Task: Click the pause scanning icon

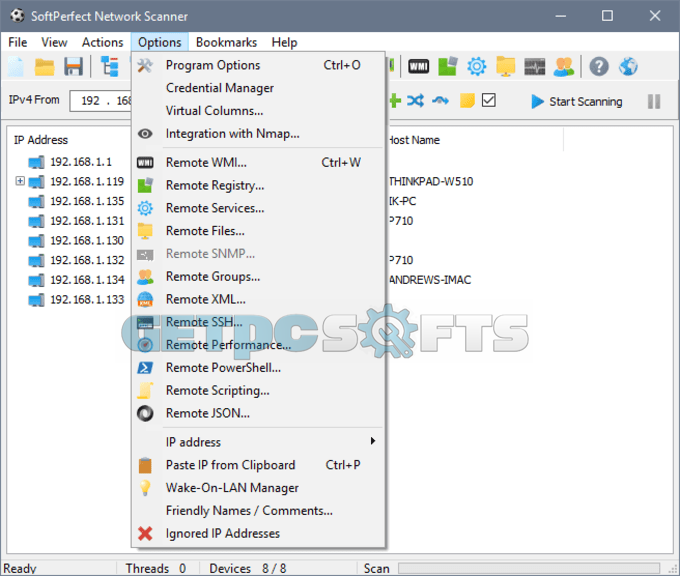Action: click(654, 101)
